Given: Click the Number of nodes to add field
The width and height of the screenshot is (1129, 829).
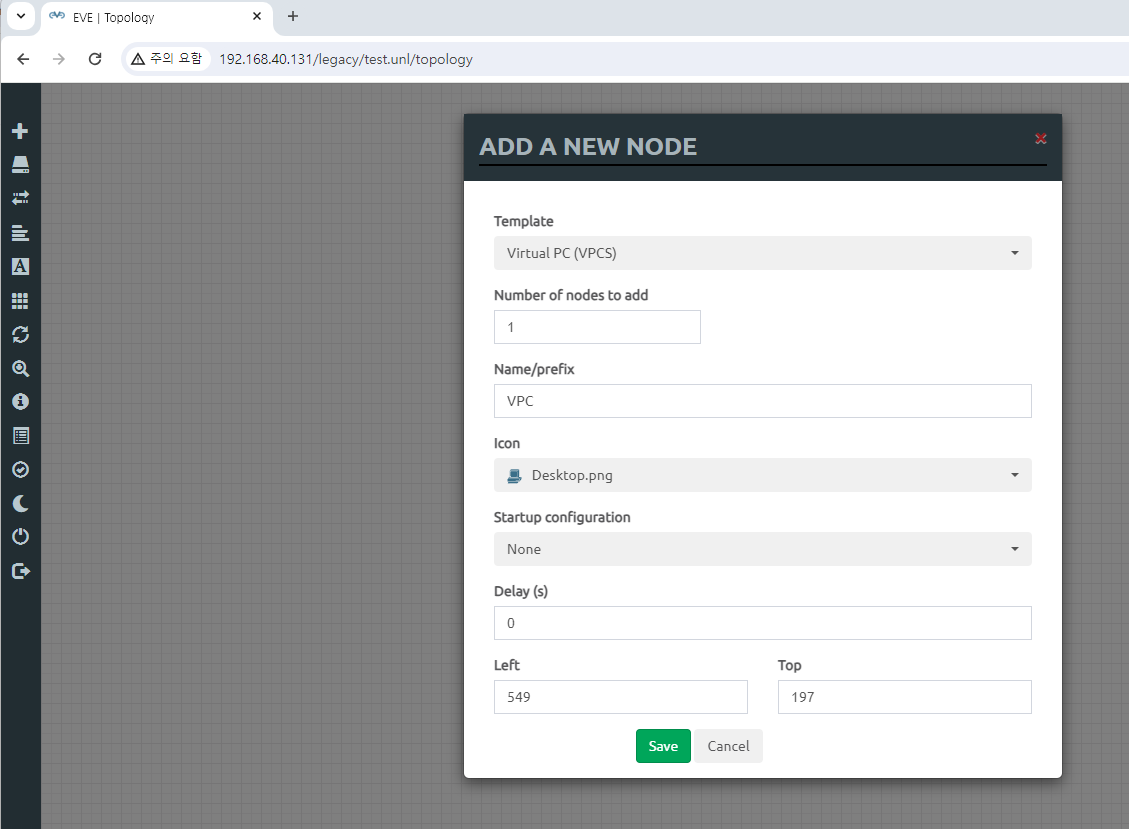Looking at the screenshot, I should (597, 327).
